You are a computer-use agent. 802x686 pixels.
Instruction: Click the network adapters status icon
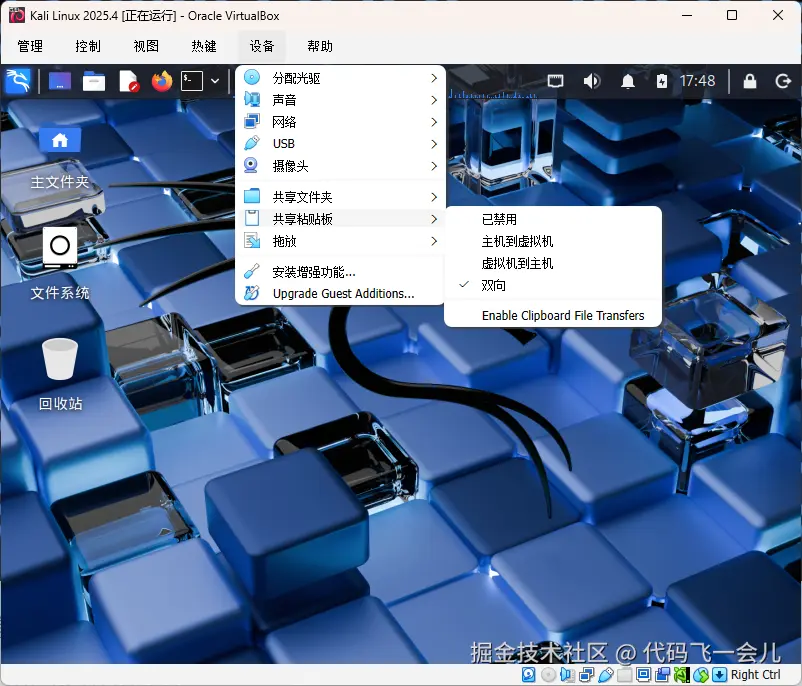(587, 675)
